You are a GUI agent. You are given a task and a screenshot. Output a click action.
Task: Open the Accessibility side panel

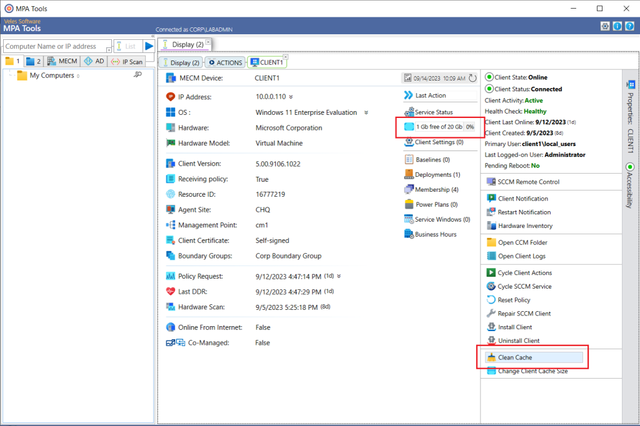(x=630, y=186)
